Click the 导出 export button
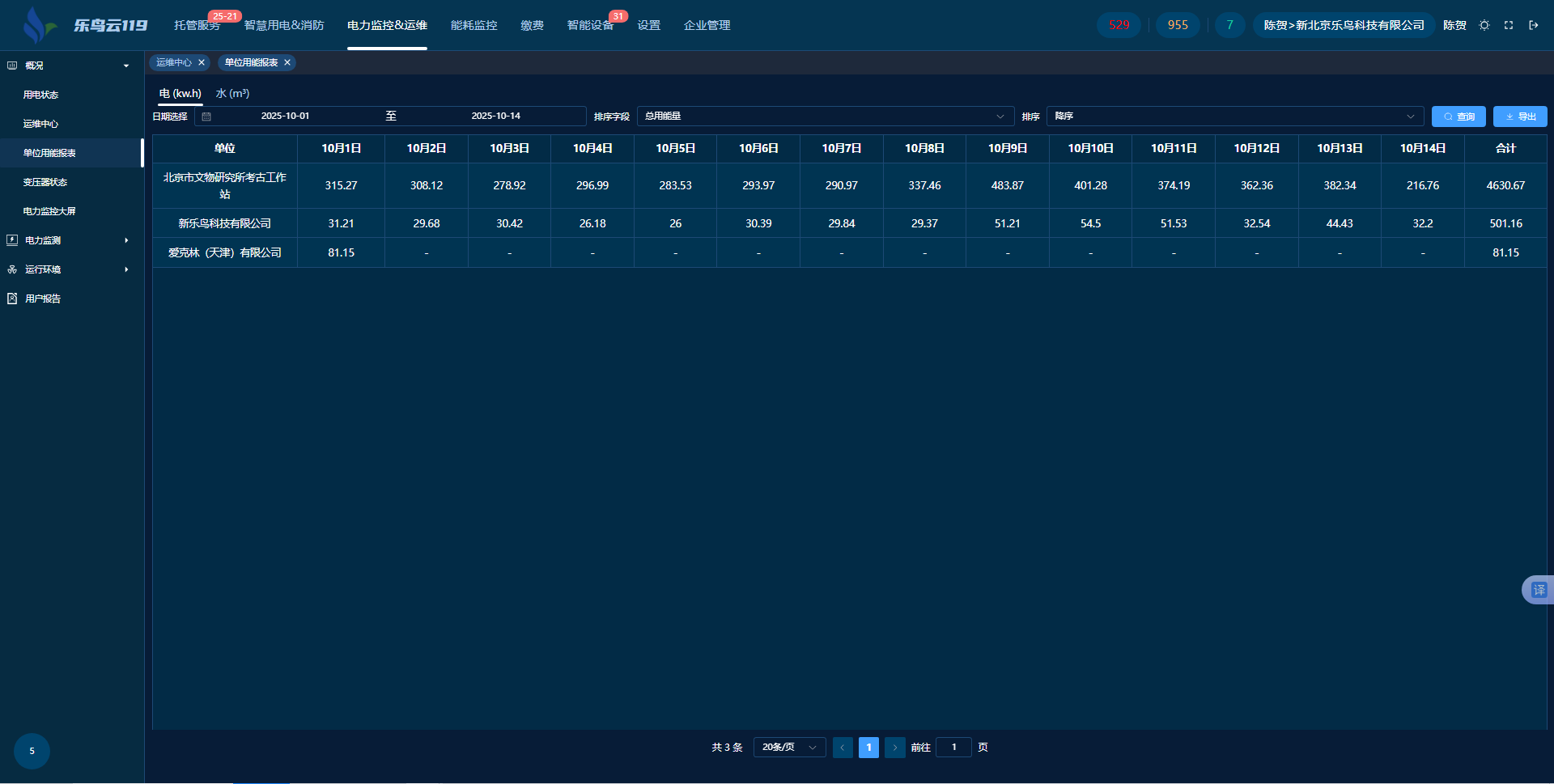Viewport: 1554px width, 784px height. click(x=1519, y=117)
